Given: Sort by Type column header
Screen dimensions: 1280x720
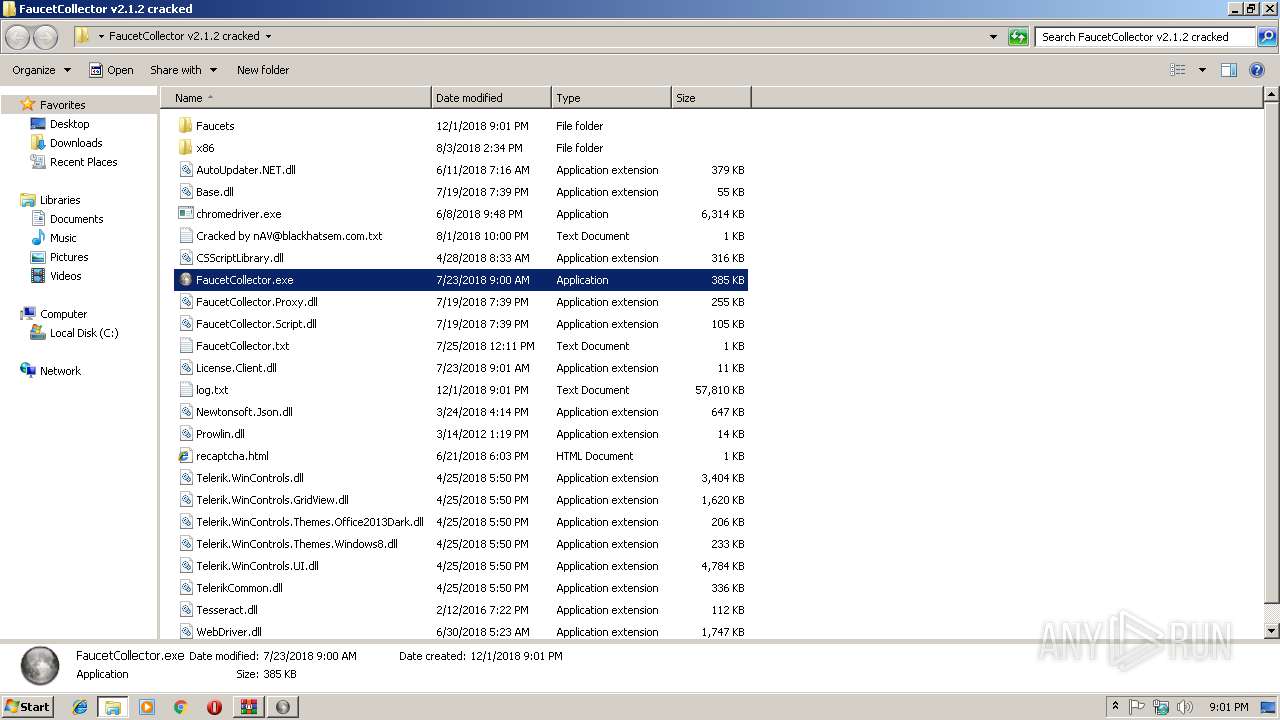Looking at the screenshot, I should tap(611, 98).
